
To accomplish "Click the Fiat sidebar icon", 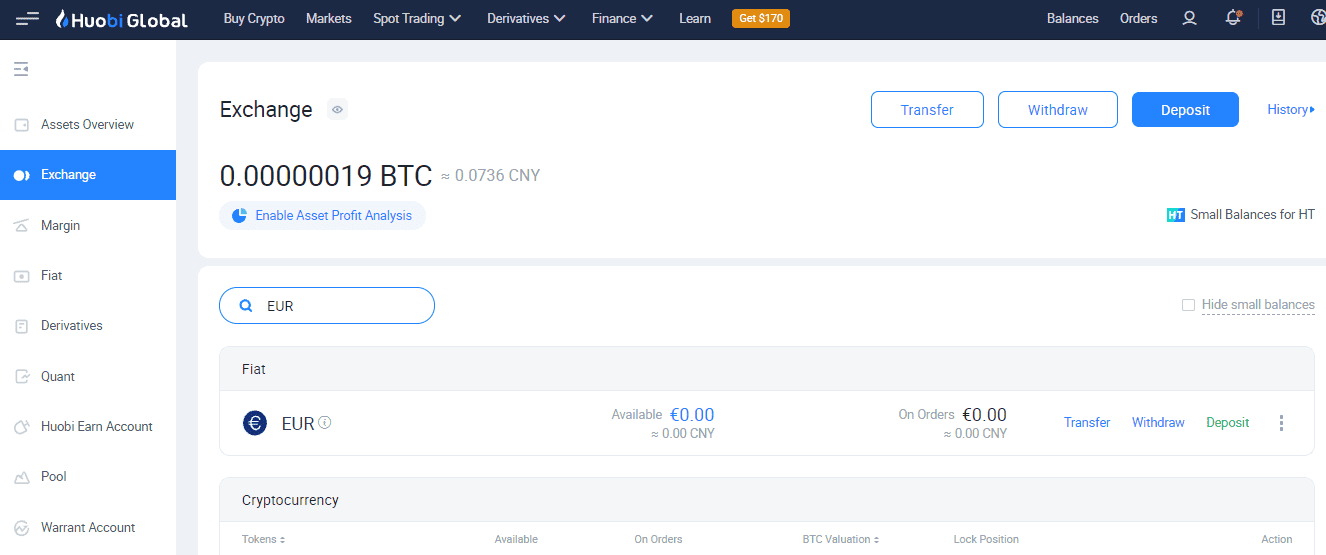I will [21, 276].
